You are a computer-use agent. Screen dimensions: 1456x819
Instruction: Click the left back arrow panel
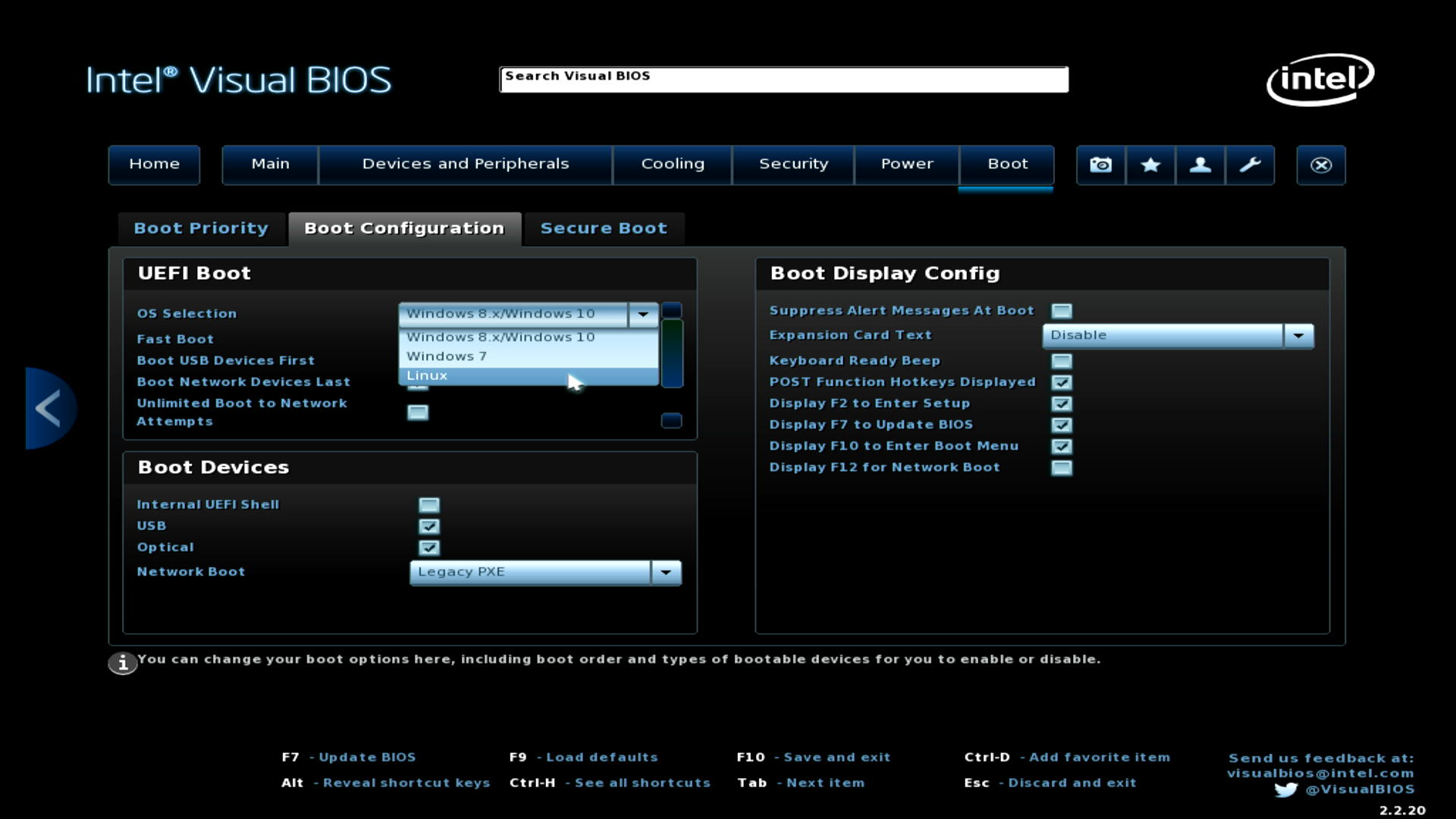pyautogui.click(x=50, y=408)
